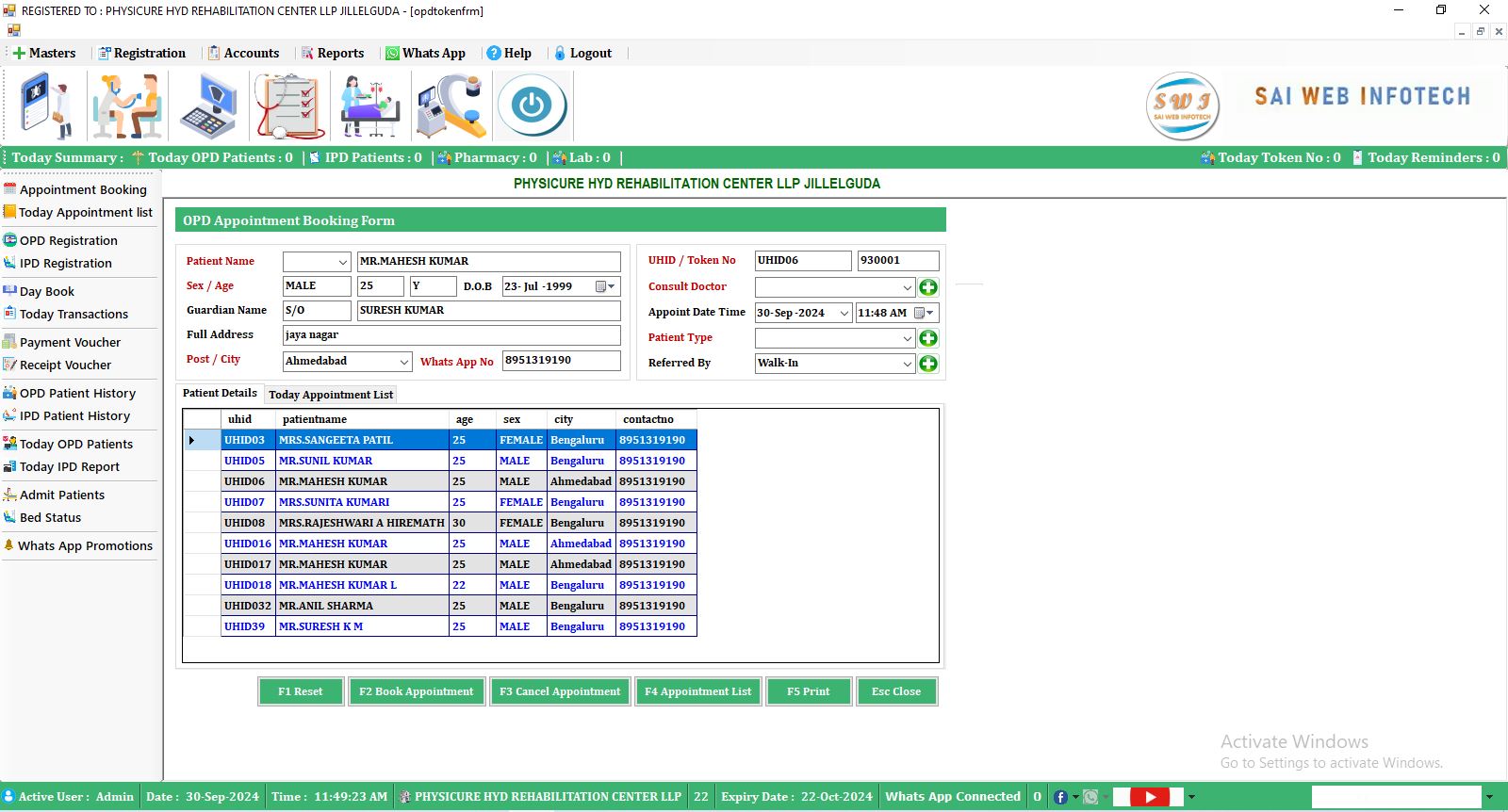The width and height of the screenshot is (1508, 812).
Task: Open the Post / City dropdown
Action: coord(403,362)
